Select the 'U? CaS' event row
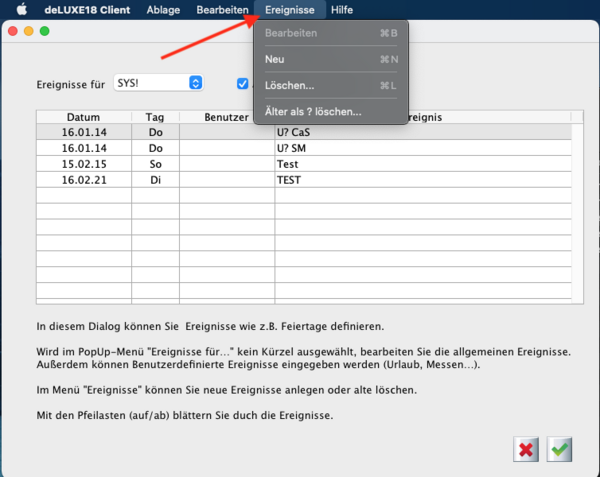Screen dimensions: 600x477 pos(300,132)
